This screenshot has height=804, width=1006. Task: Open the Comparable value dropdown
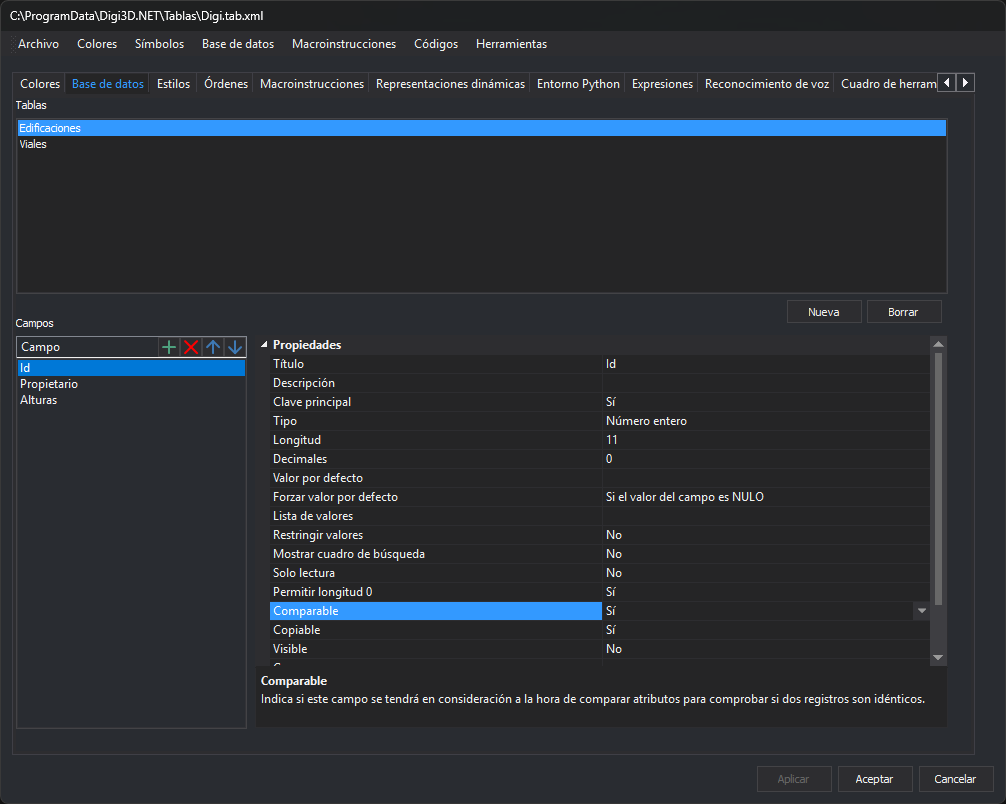point(921,611)
